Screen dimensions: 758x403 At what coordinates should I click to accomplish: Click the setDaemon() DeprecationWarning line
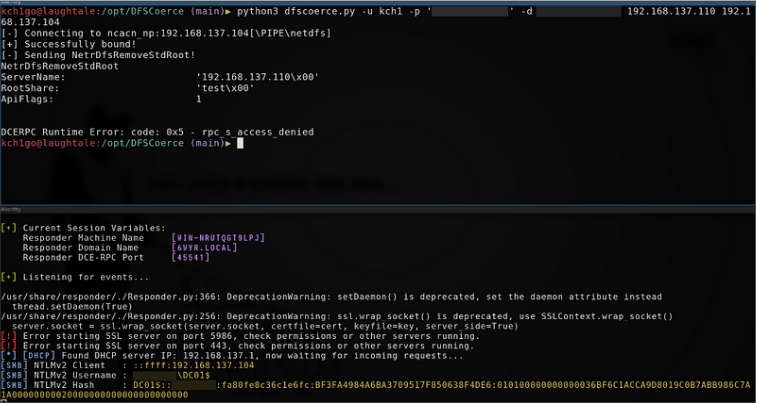point(331,297)
